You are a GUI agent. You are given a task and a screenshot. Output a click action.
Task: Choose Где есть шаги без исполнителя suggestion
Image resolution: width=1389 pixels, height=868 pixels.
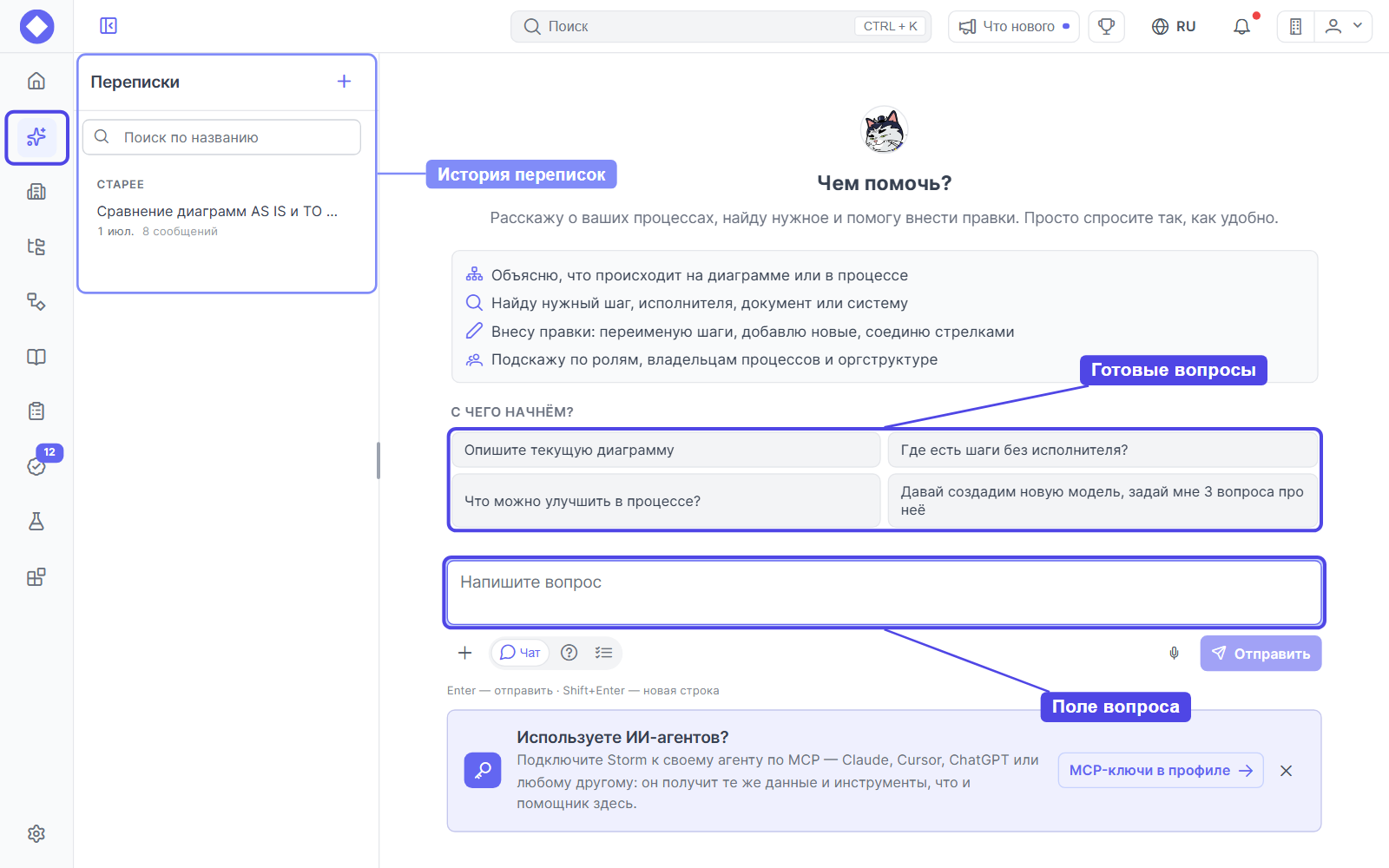[1103, 450]
